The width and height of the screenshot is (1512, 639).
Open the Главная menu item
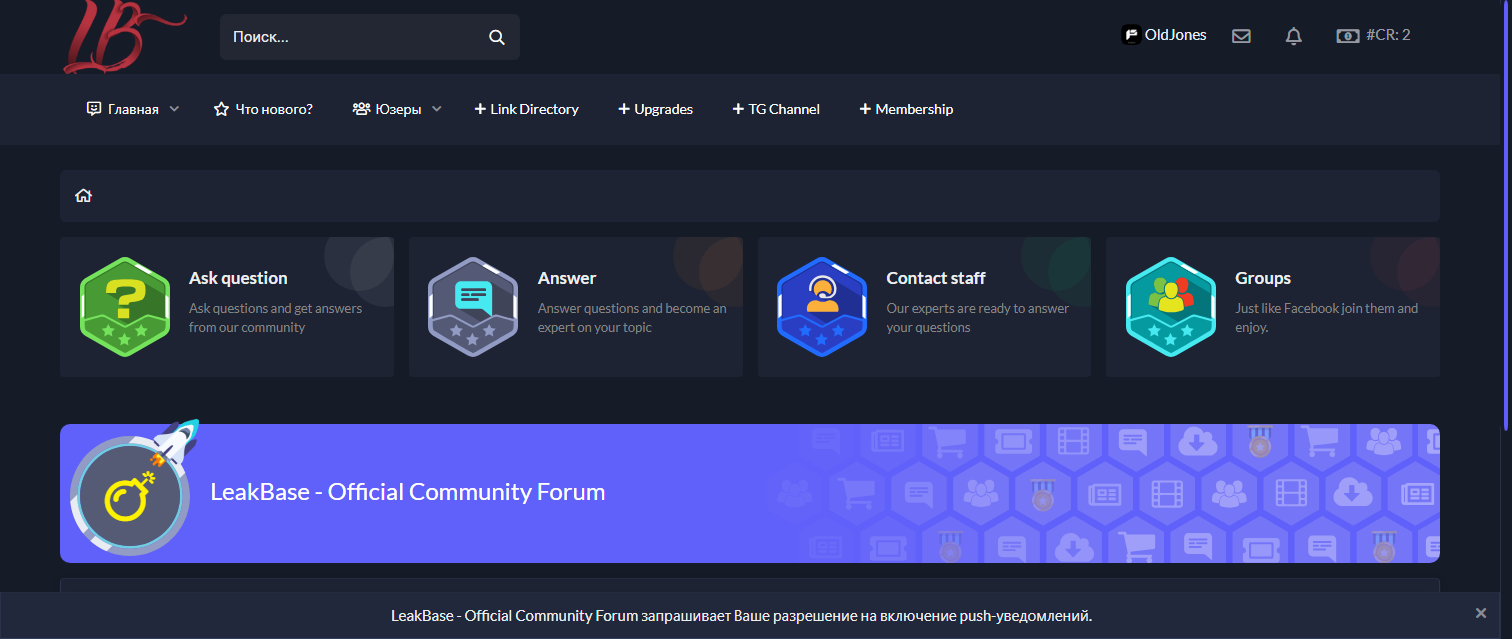point(133,109)
